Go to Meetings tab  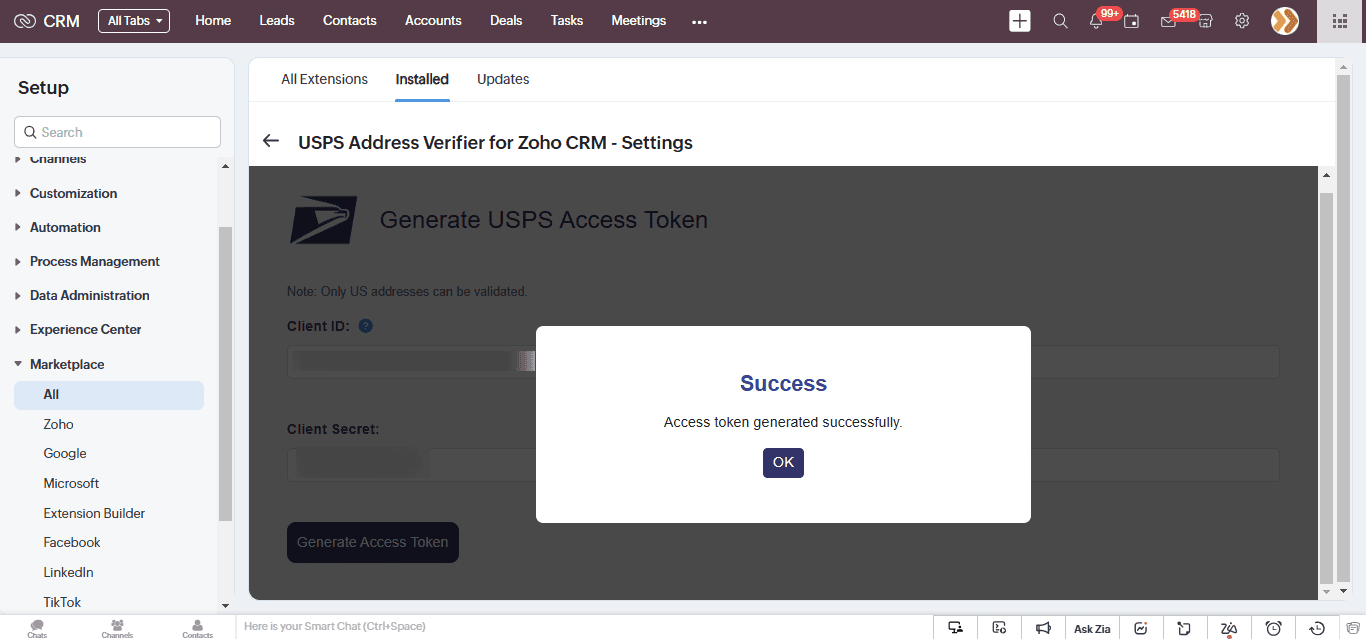pos(639,21)
